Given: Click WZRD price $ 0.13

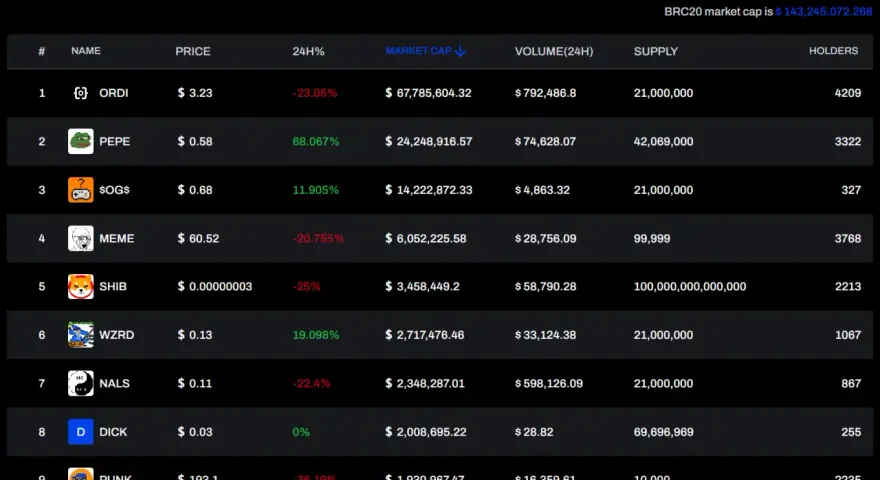Looking at the screenshot, I should pyautogui.click(x=195, y=335).
